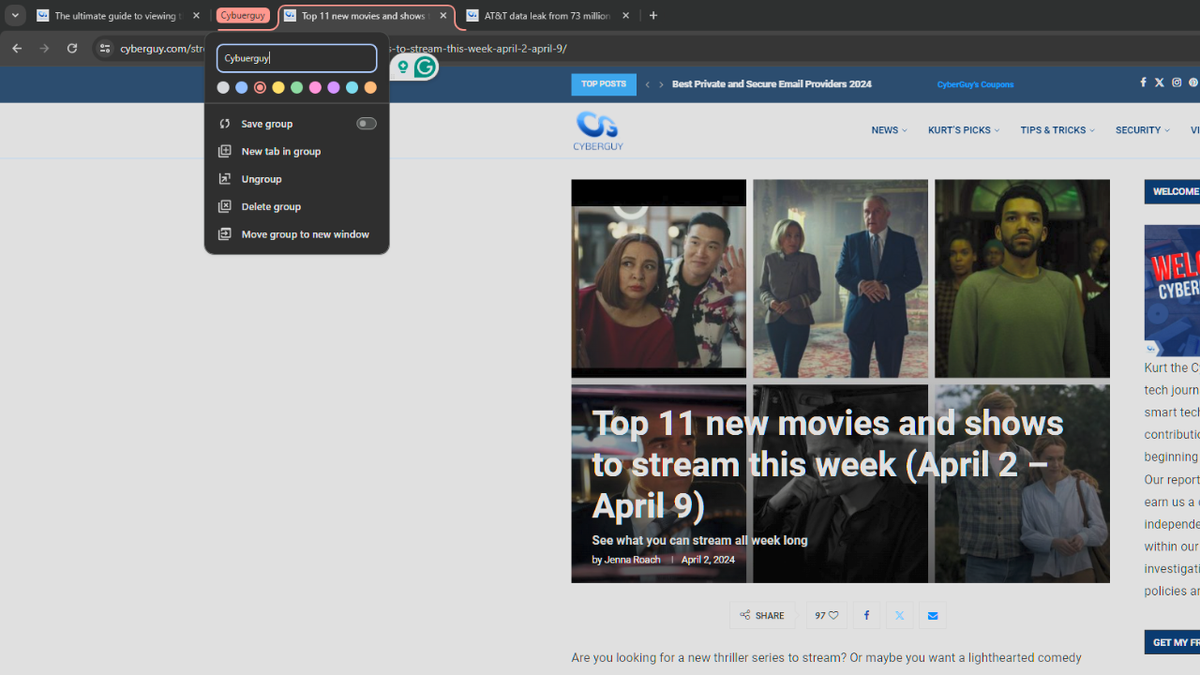Reload the page with refresh icon
This screenshot has height=675, width=1200.
[70, 47]
